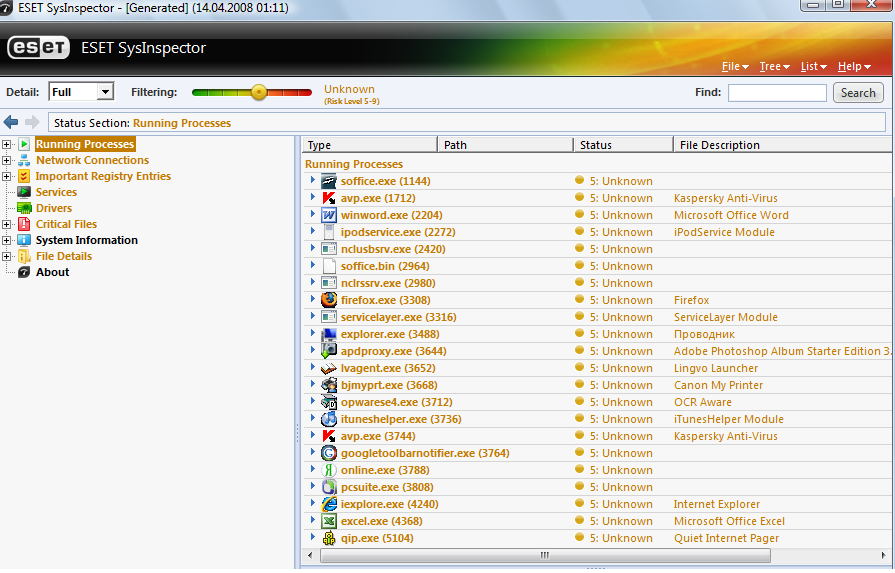Click the ipodservice.exe icon
Screen dimensions: 895x573
329,232
